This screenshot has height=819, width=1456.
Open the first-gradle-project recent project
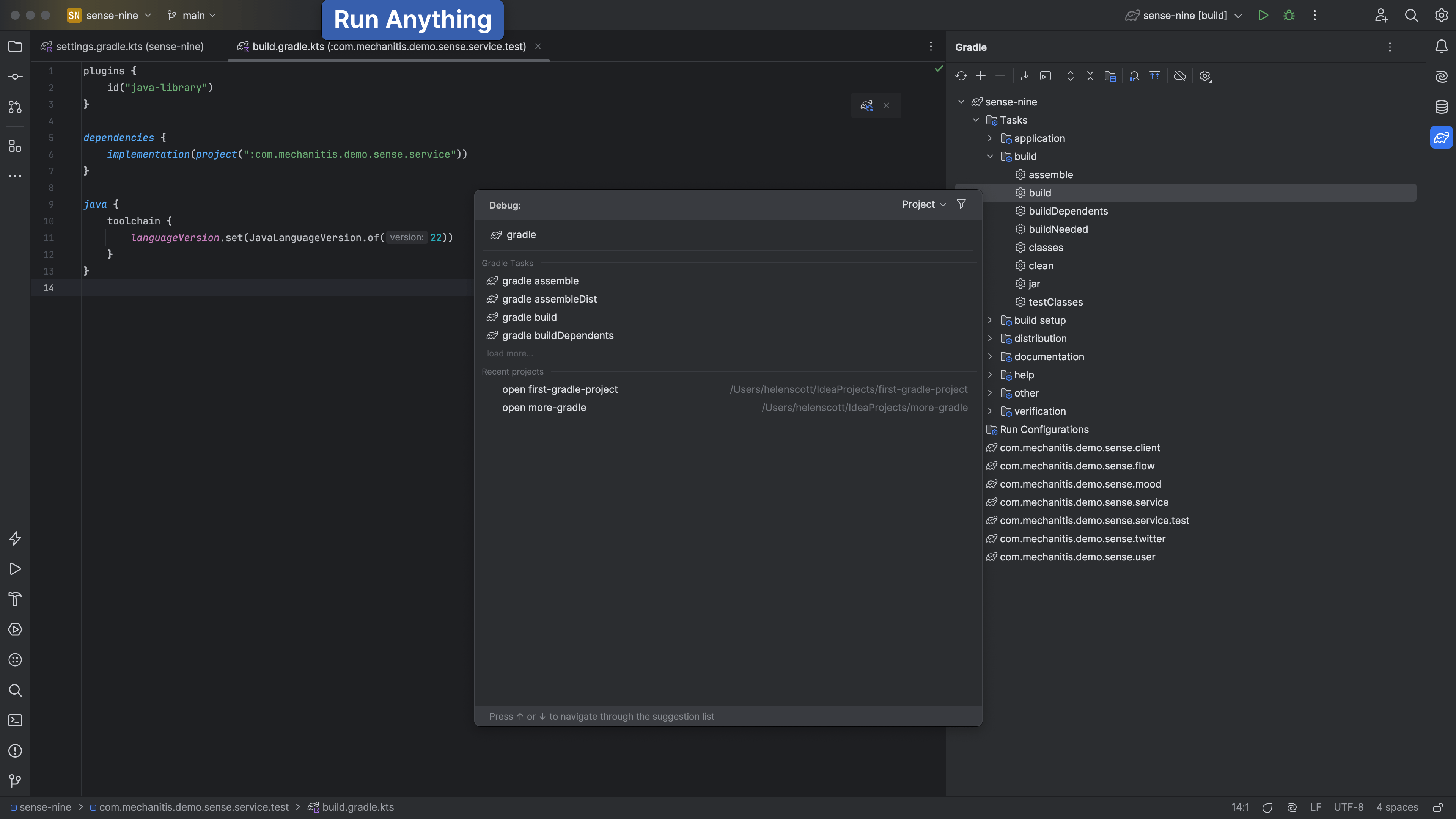(x=560, y=389)
